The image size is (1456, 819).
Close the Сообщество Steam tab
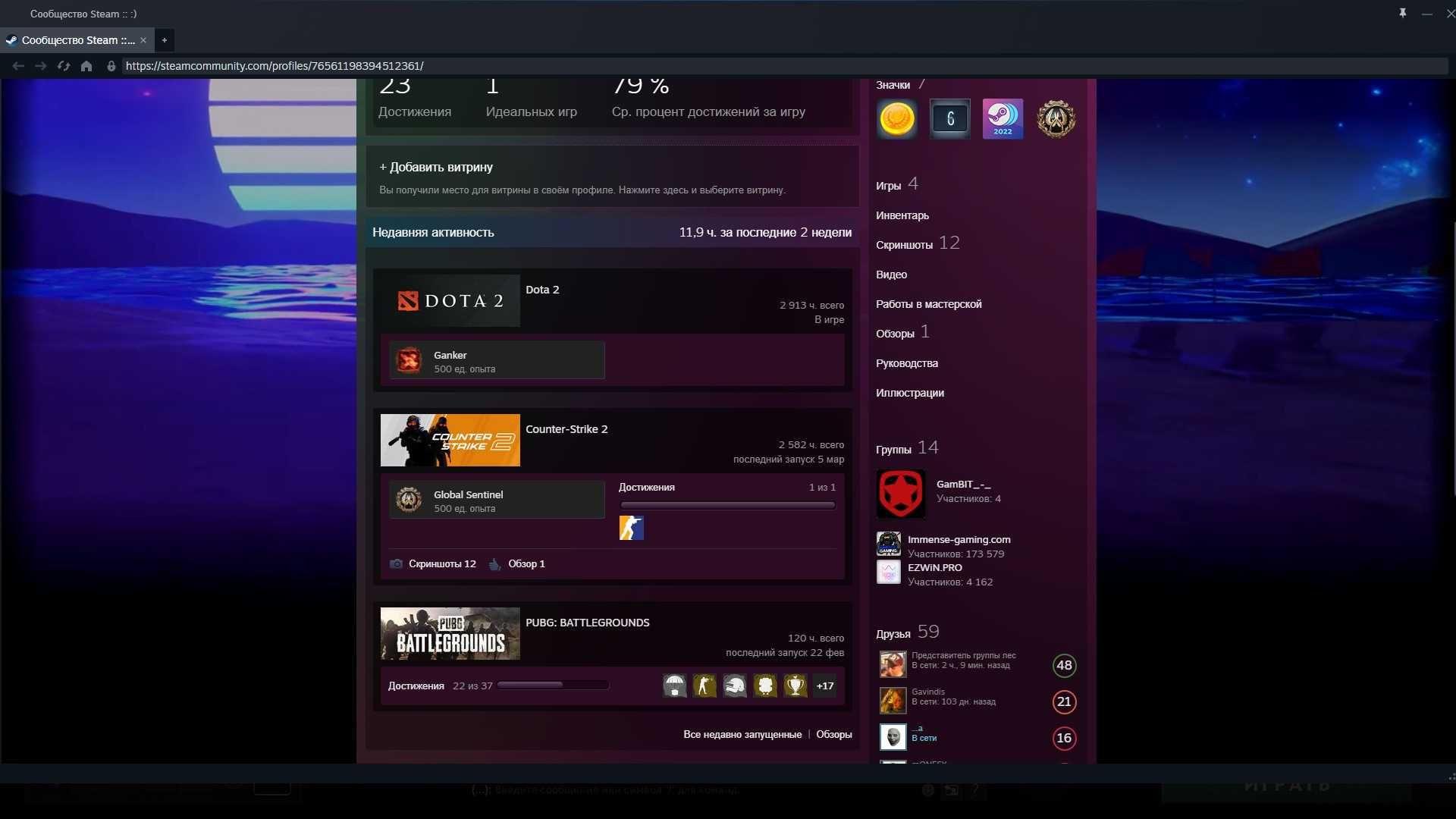coord(143,40)
